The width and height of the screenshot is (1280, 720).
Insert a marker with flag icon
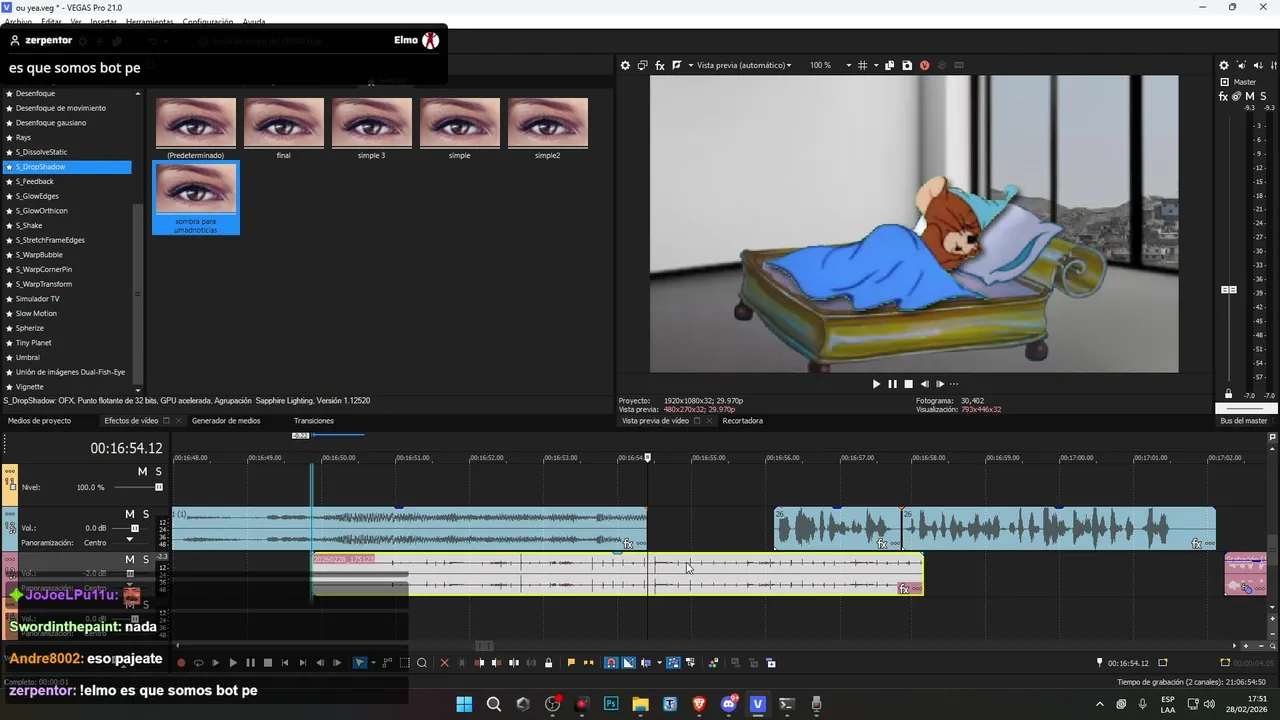pyautogui.click(x=571, y=663)
